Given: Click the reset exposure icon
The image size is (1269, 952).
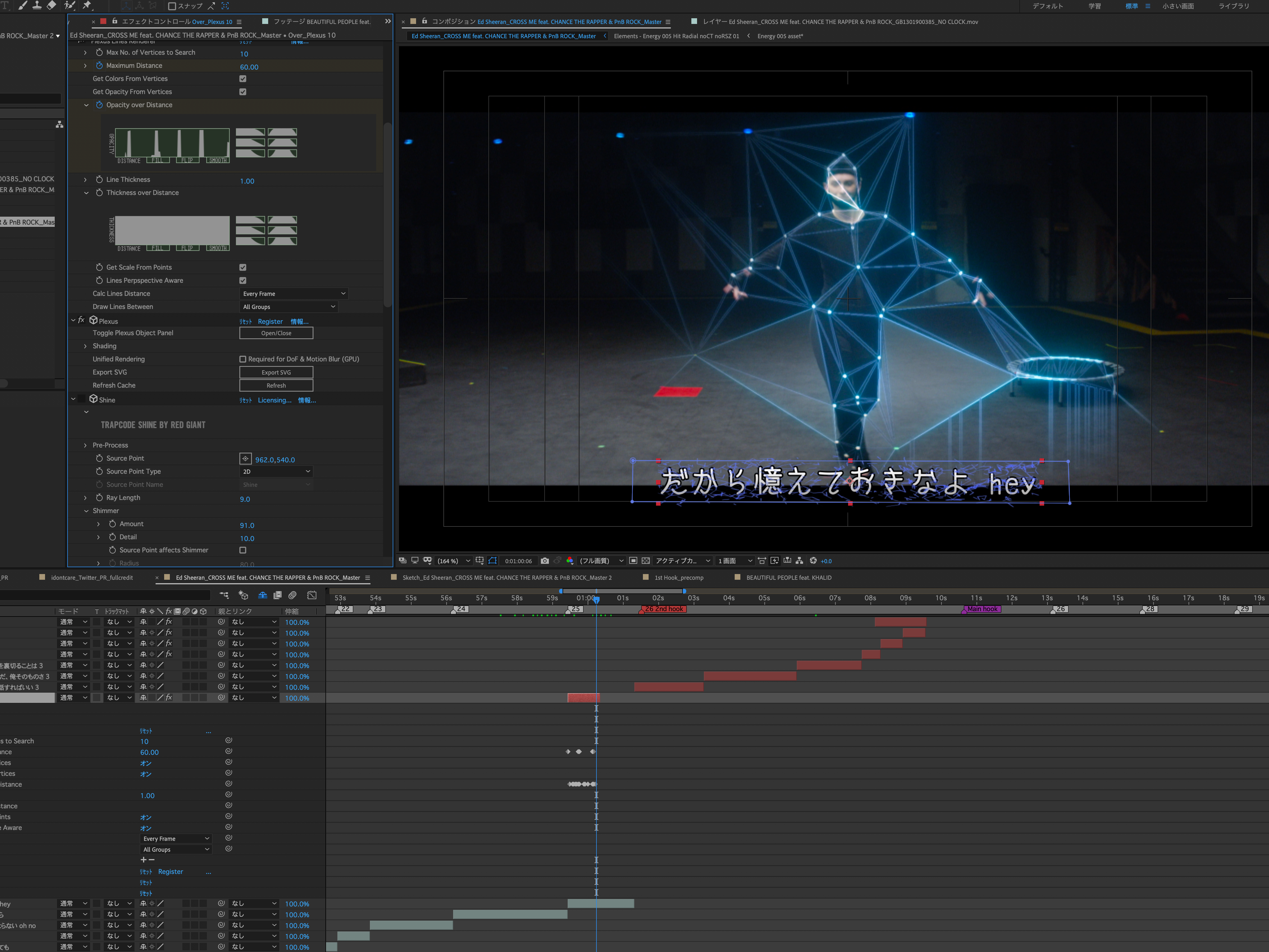Looking at the screenshot, I should tap(813, 561).
